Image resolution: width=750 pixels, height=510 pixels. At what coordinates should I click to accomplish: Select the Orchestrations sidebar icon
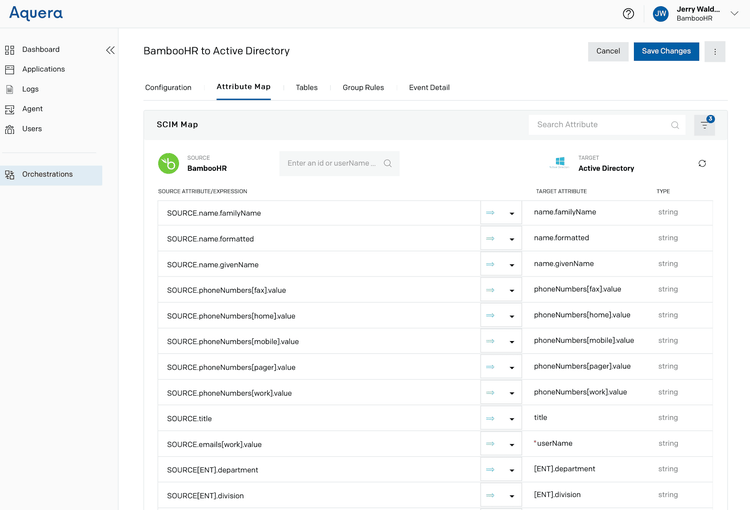[10, 175]
